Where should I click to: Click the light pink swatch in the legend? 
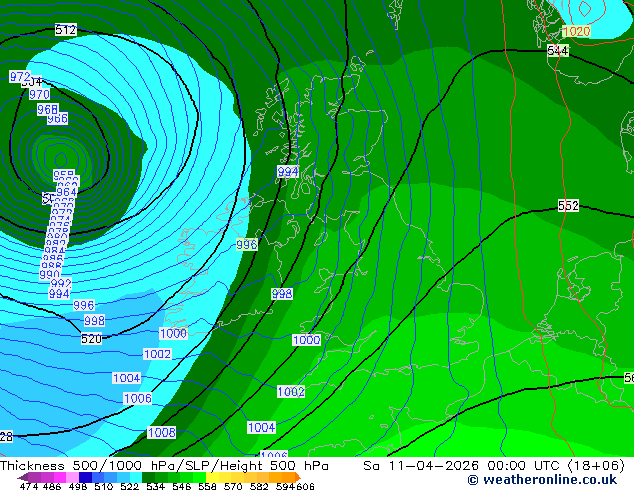72,477
